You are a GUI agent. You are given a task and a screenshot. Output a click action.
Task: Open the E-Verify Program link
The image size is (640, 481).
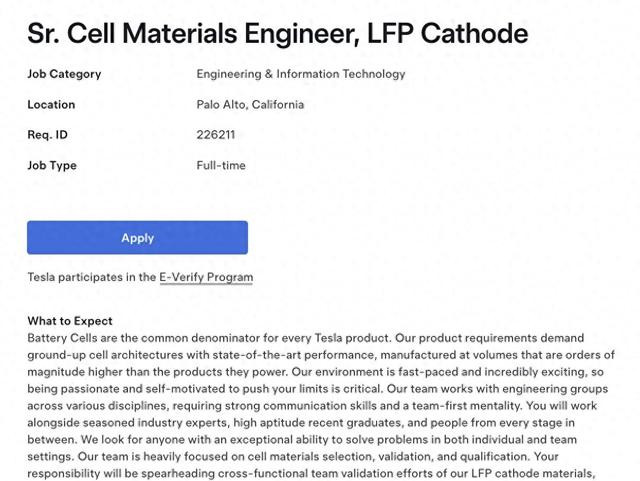[x=206, y=277]
